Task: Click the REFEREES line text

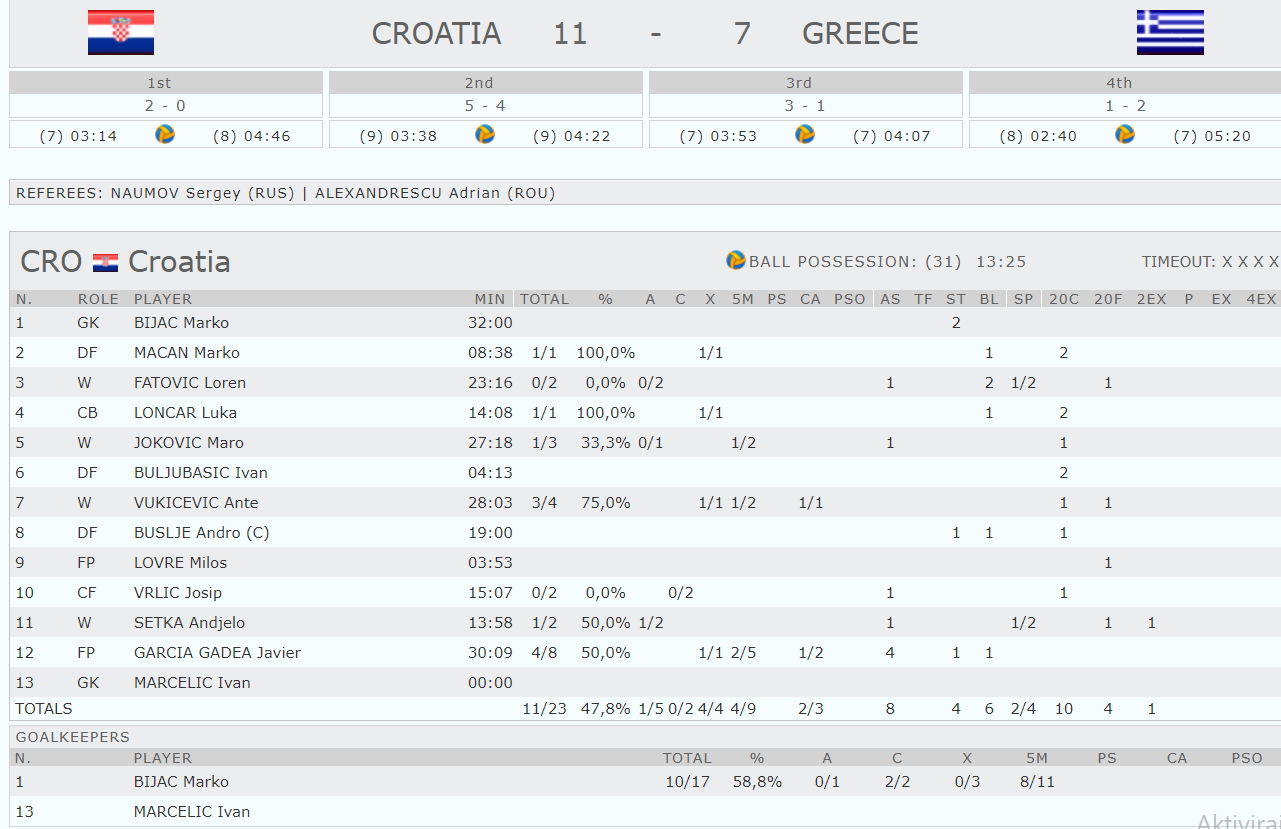Action: 286,193
